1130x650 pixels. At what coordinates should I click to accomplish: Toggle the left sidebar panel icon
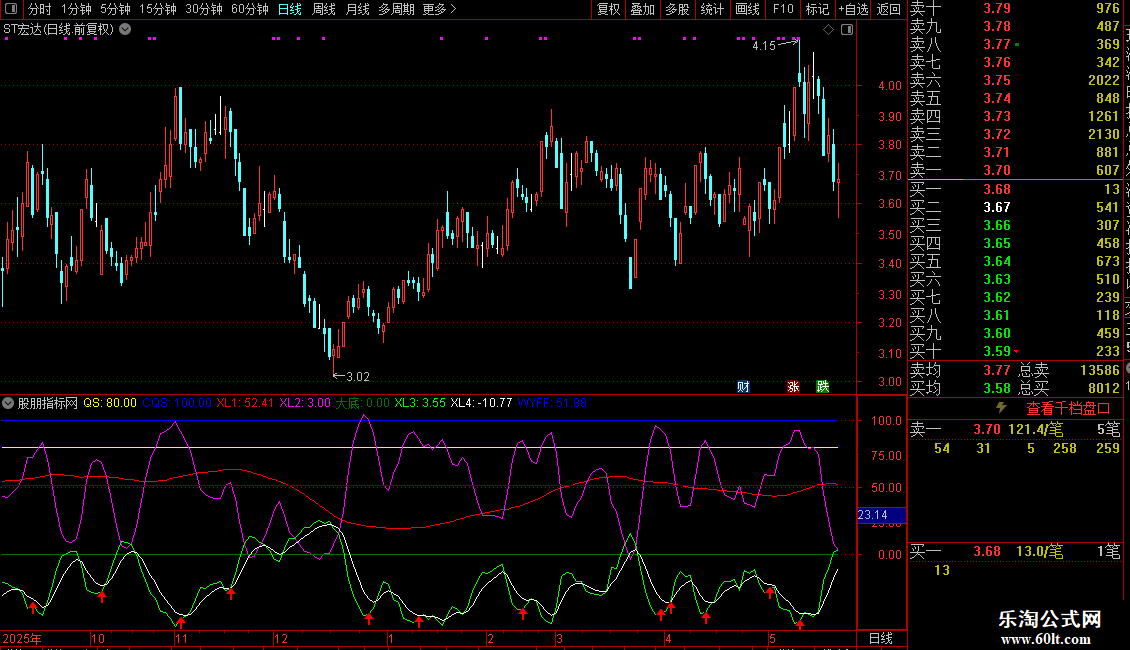(11, 9)
